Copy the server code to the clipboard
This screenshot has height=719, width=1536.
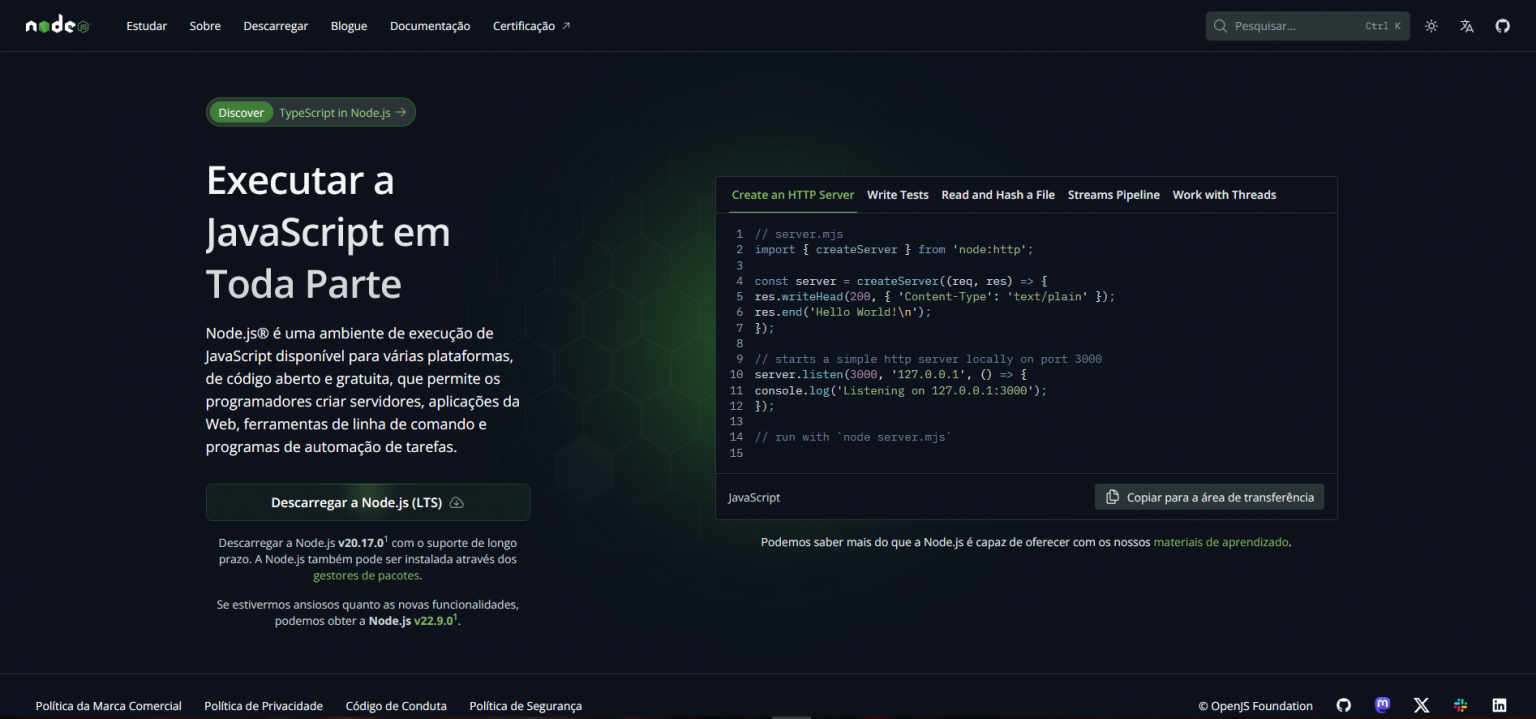(1208, 496)
